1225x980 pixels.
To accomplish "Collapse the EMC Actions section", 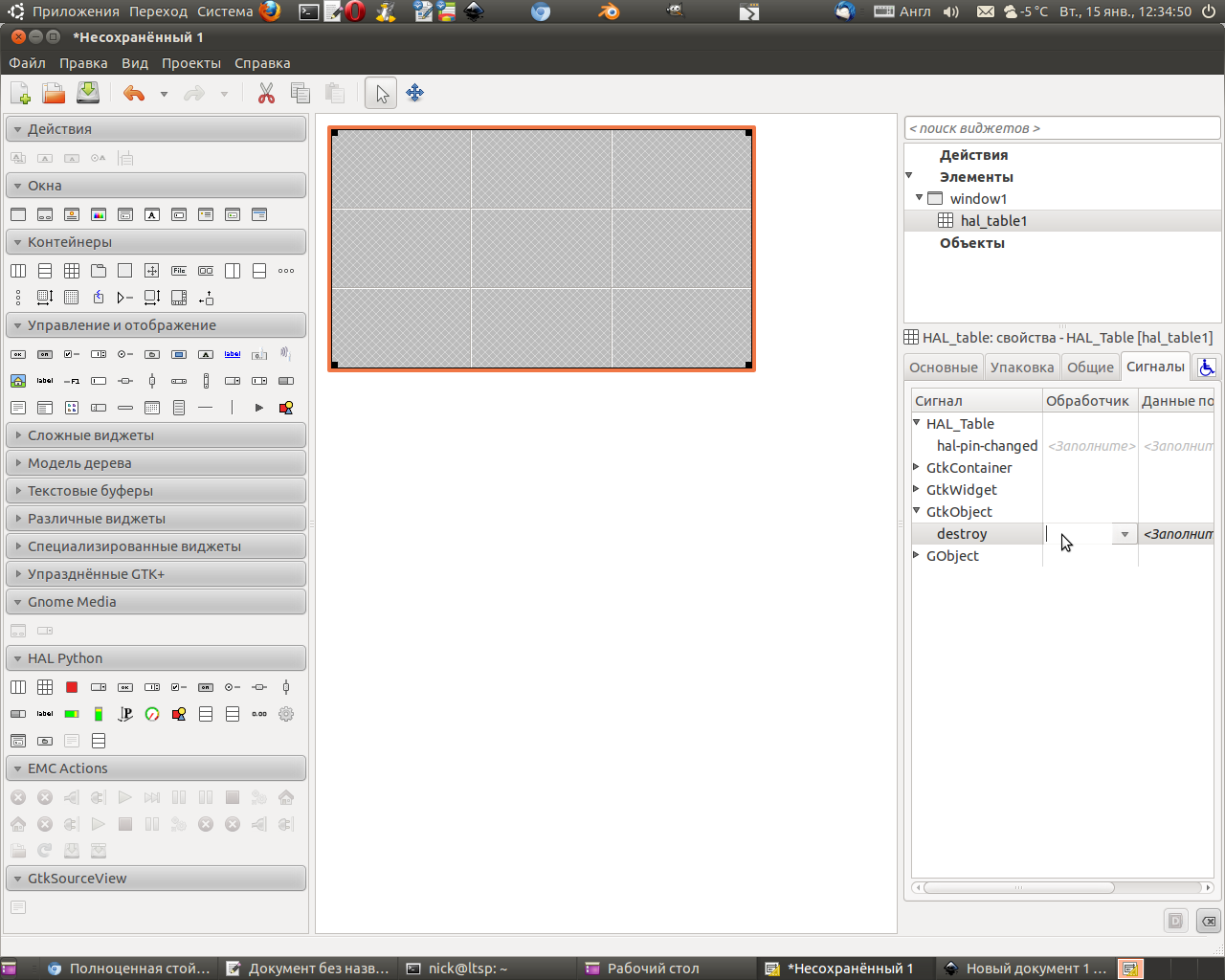I will 156,768.
